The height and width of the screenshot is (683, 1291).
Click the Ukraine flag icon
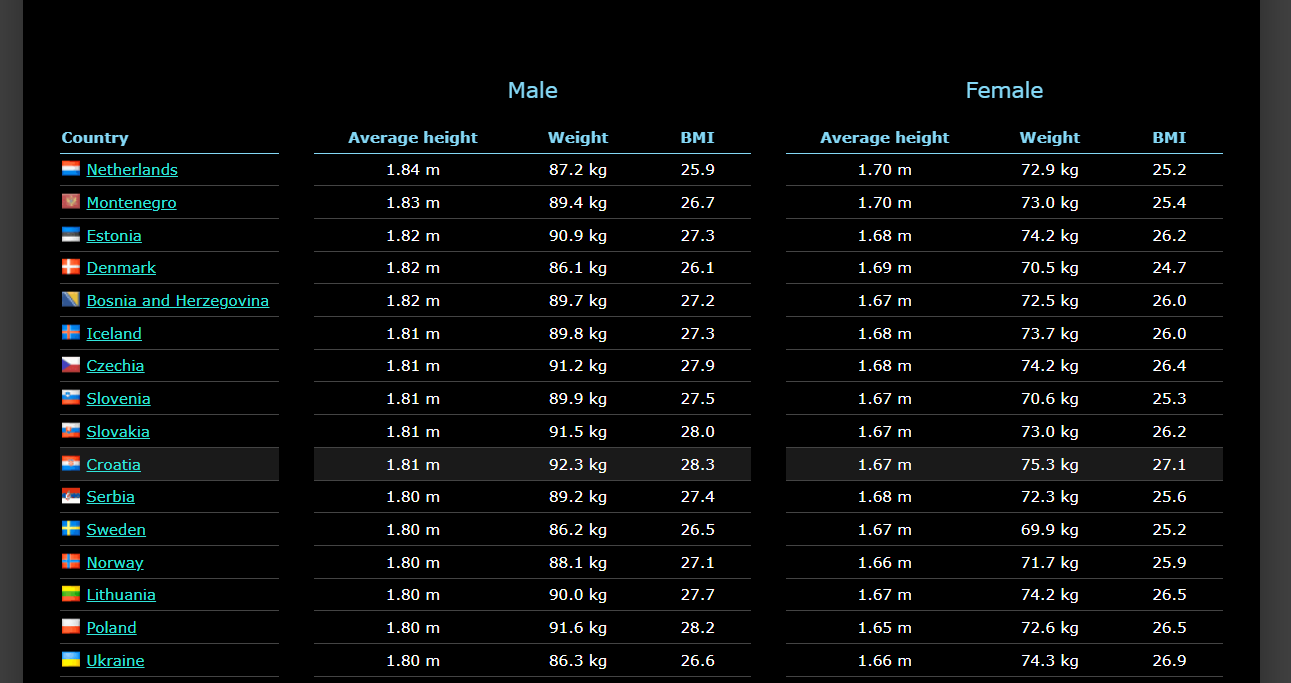[x=71, y=660]
